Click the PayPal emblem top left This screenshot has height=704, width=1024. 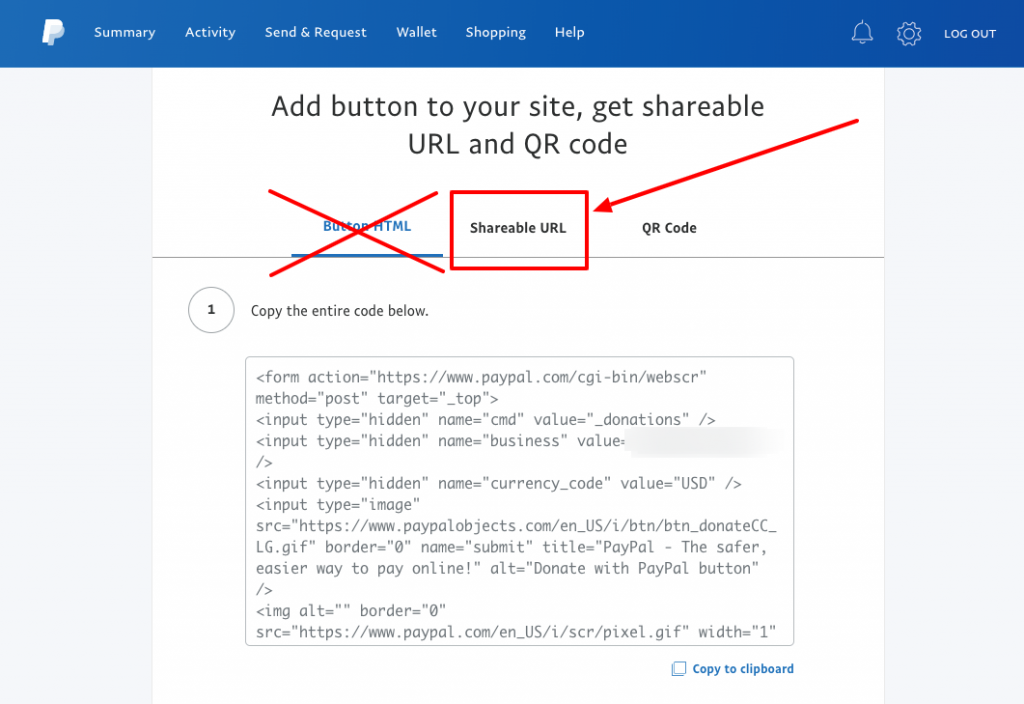(x=52, y=32)
